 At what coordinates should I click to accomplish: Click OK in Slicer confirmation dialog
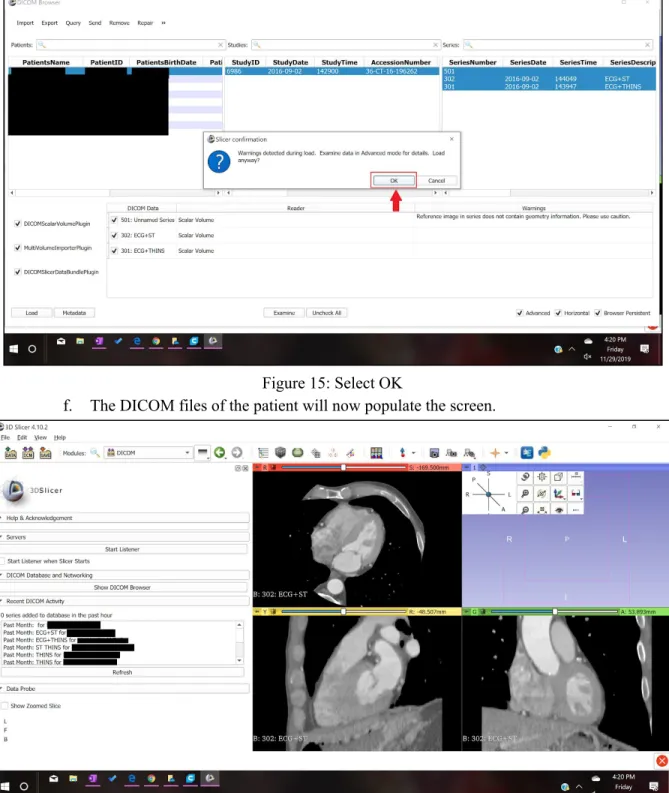click(x=393, y=181)
